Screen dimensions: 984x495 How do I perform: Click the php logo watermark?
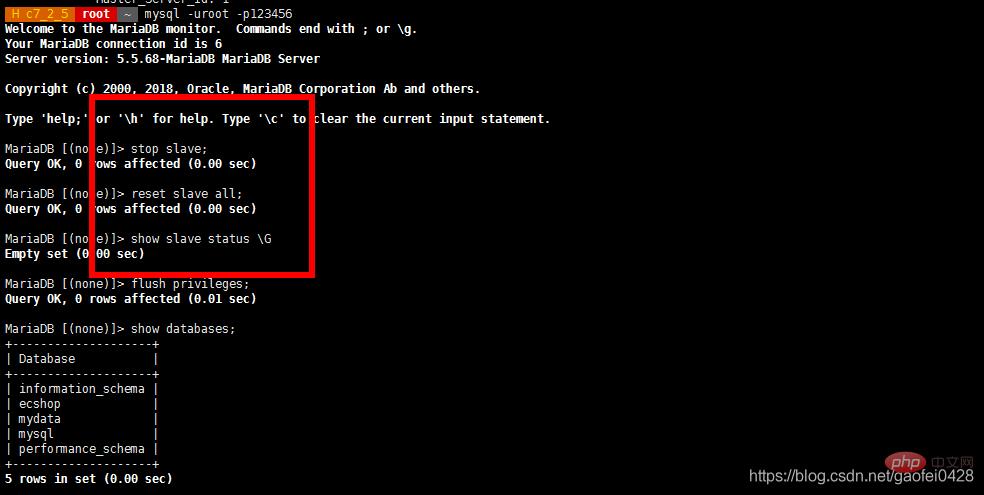pyautogui.click(x=905, y=463)
